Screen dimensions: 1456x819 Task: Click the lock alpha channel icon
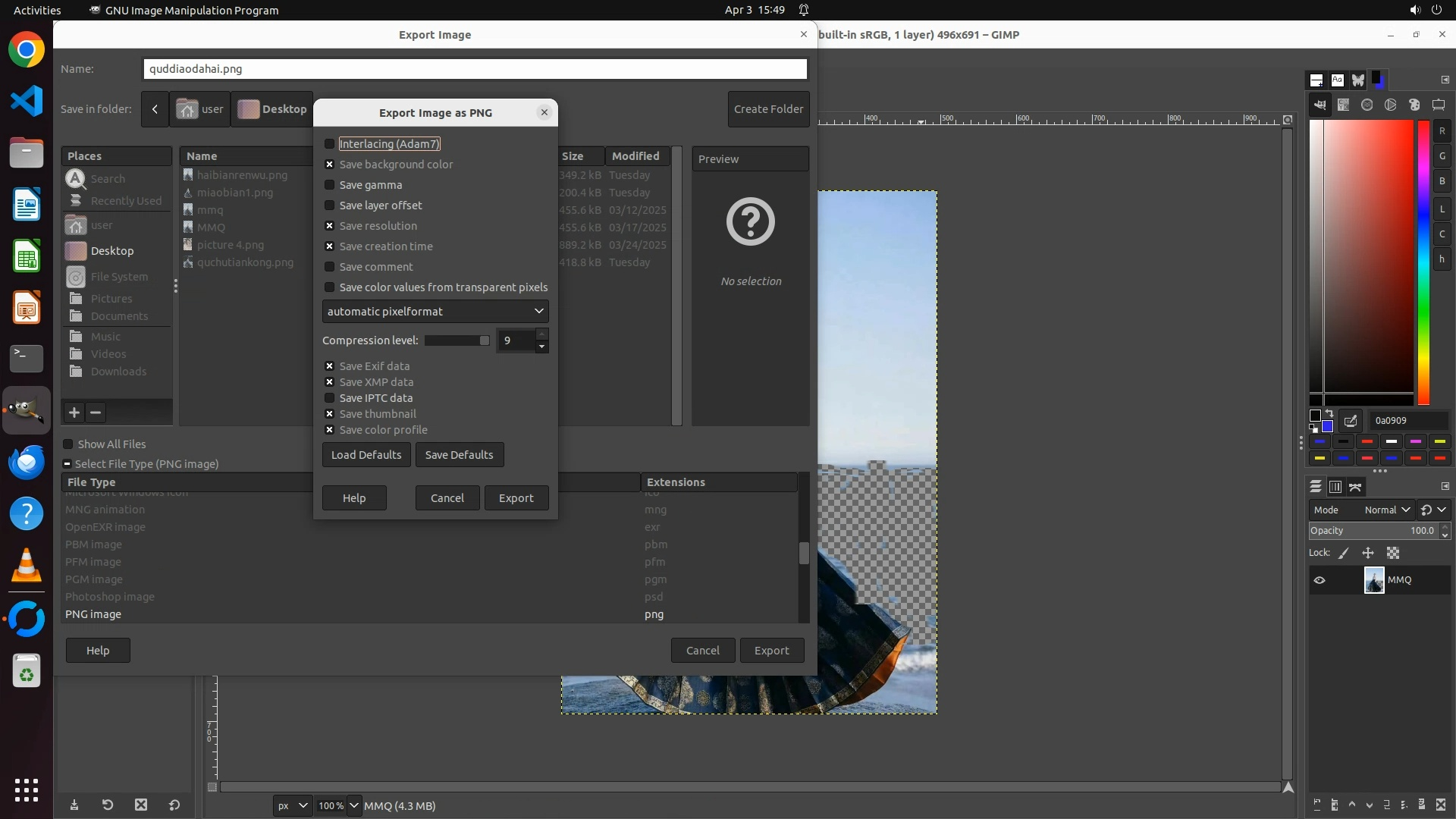click(1393, 553)
